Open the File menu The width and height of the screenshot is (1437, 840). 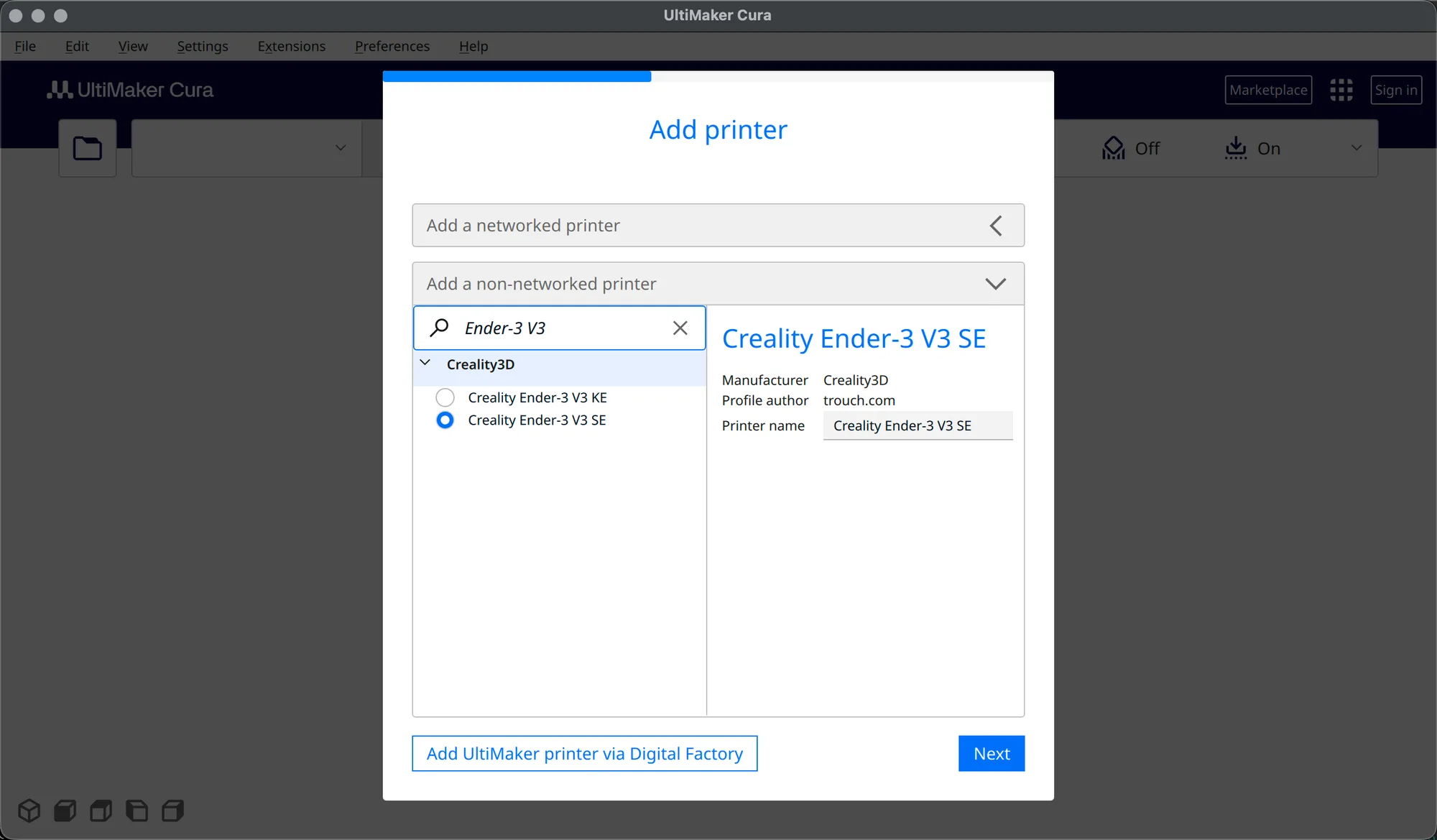pos(25,46)
